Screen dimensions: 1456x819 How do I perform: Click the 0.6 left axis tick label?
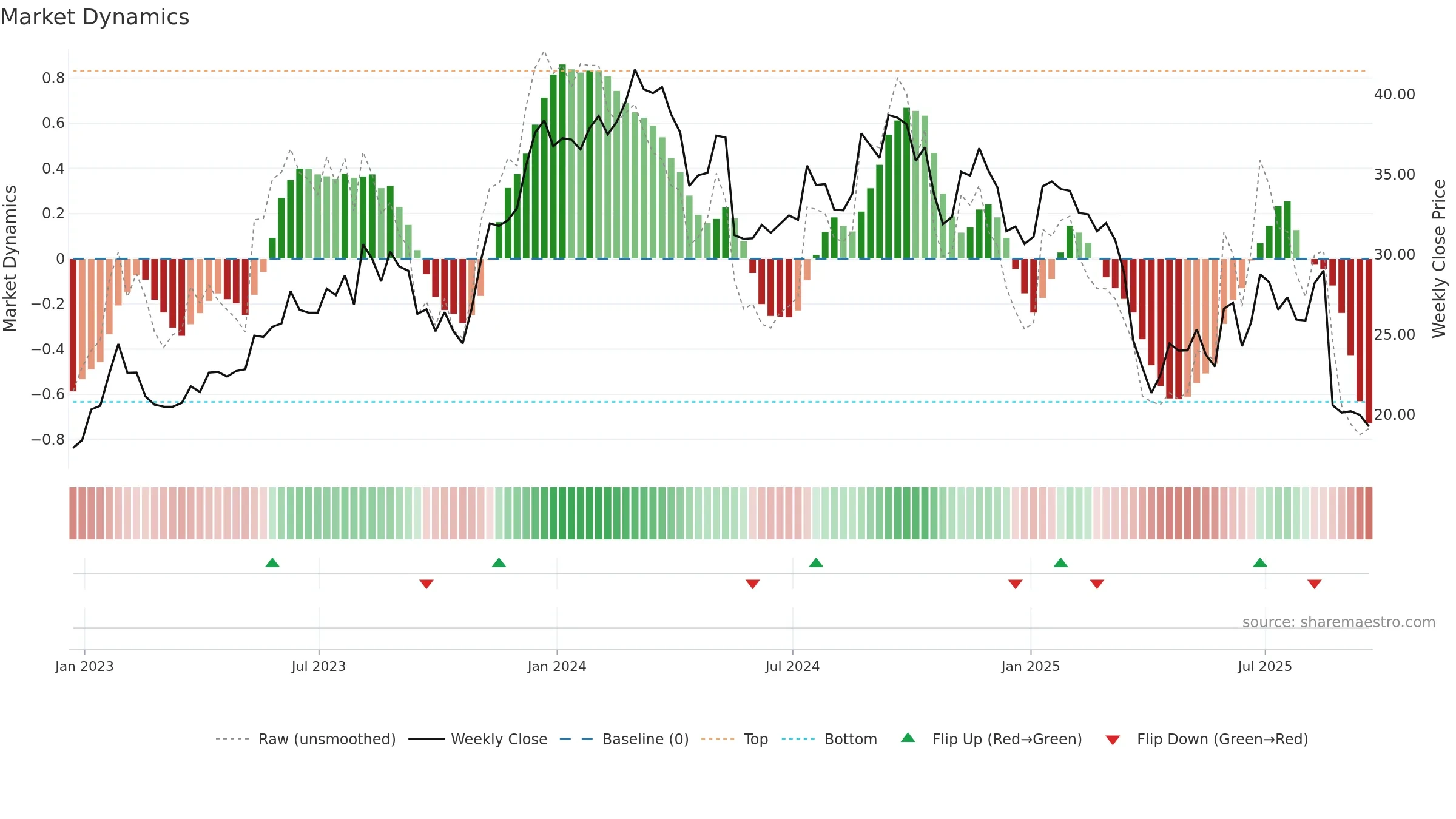click(x=53, y=123)
